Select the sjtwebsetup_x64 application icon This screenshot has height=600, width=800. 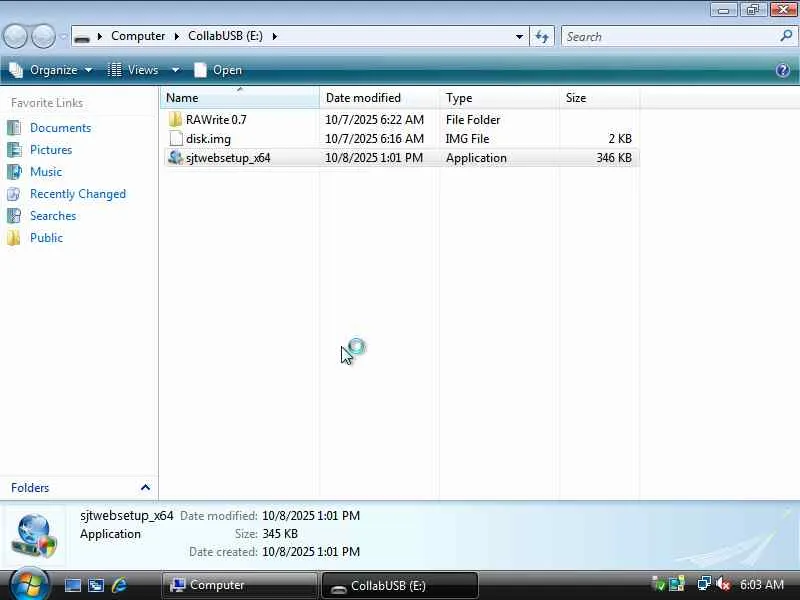[175, 157]
